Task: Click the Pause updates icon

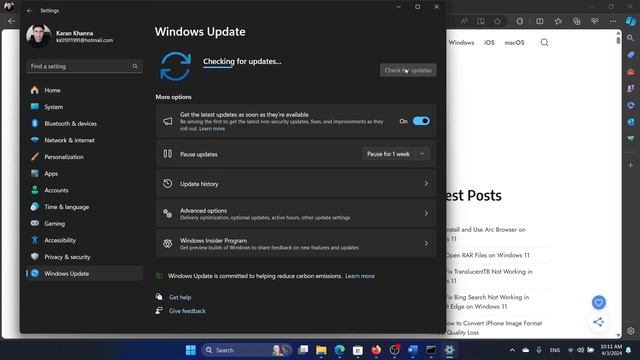Action: coord(168,154)
